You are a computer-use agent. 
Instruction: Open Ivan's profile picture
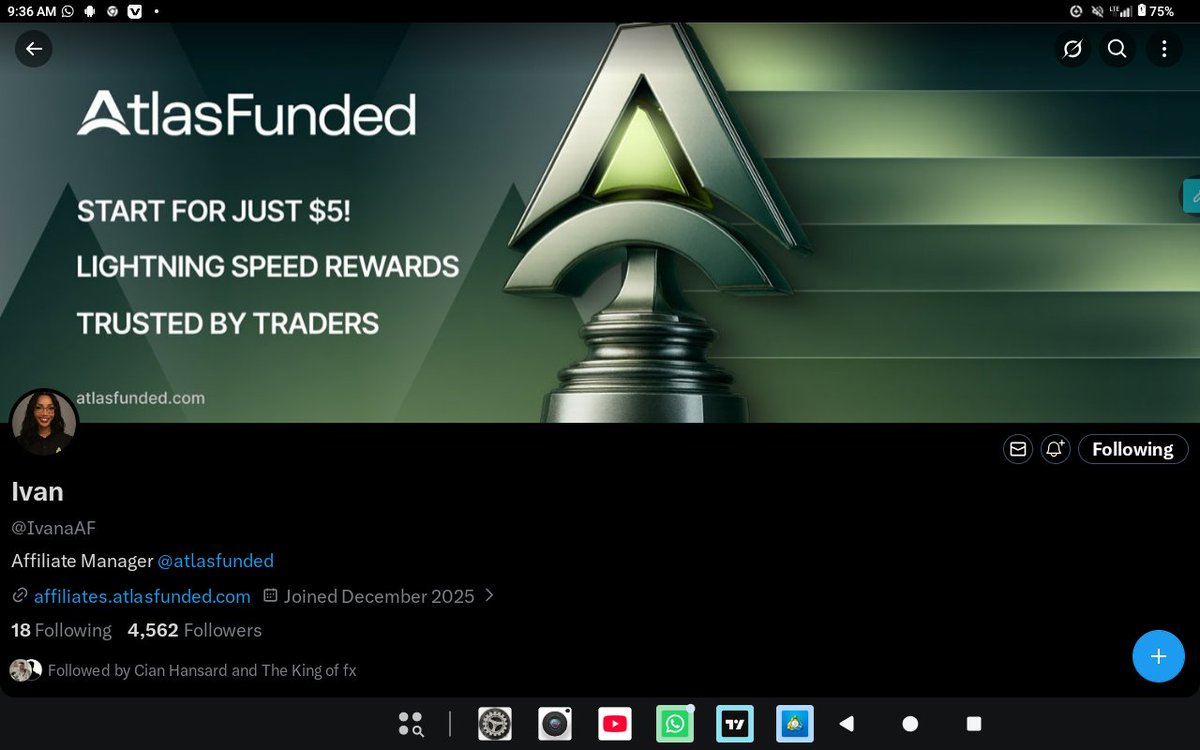click(44, 423)
